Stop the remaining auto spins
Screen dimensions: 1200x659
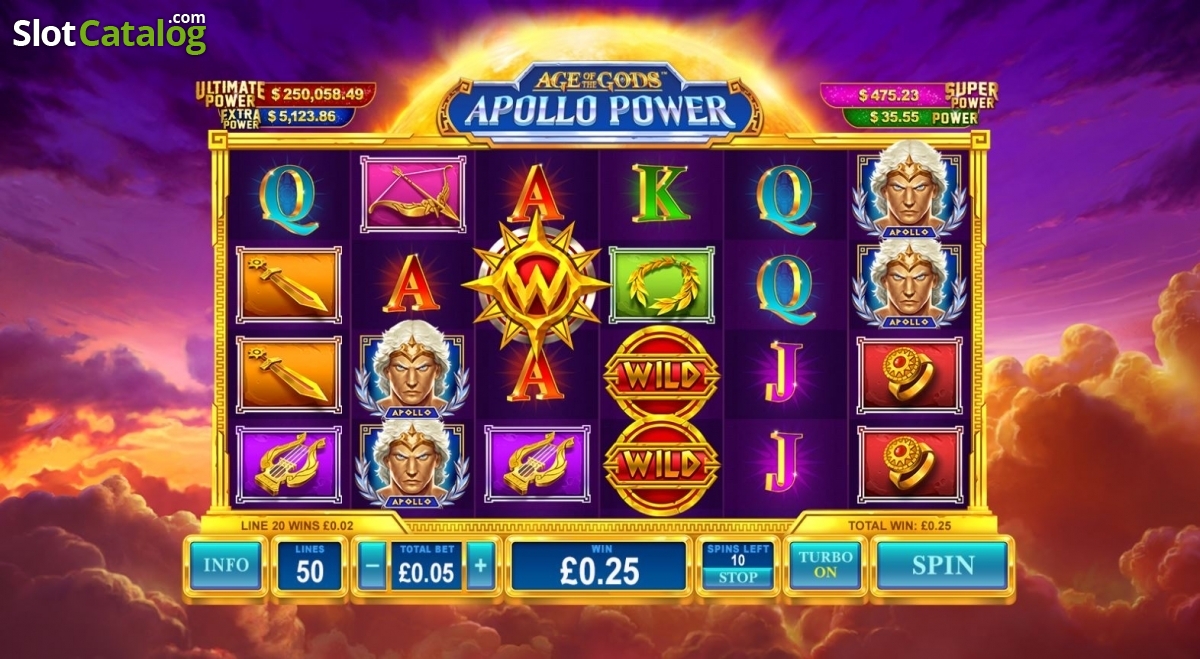(738, 577)
